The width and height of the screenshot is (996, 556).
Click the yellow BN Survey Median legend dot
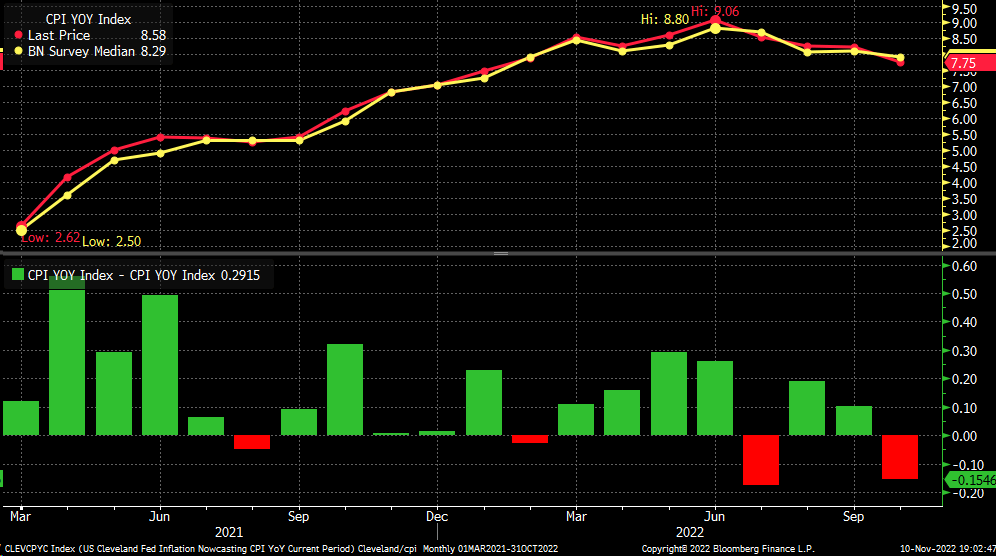[20, 49]
